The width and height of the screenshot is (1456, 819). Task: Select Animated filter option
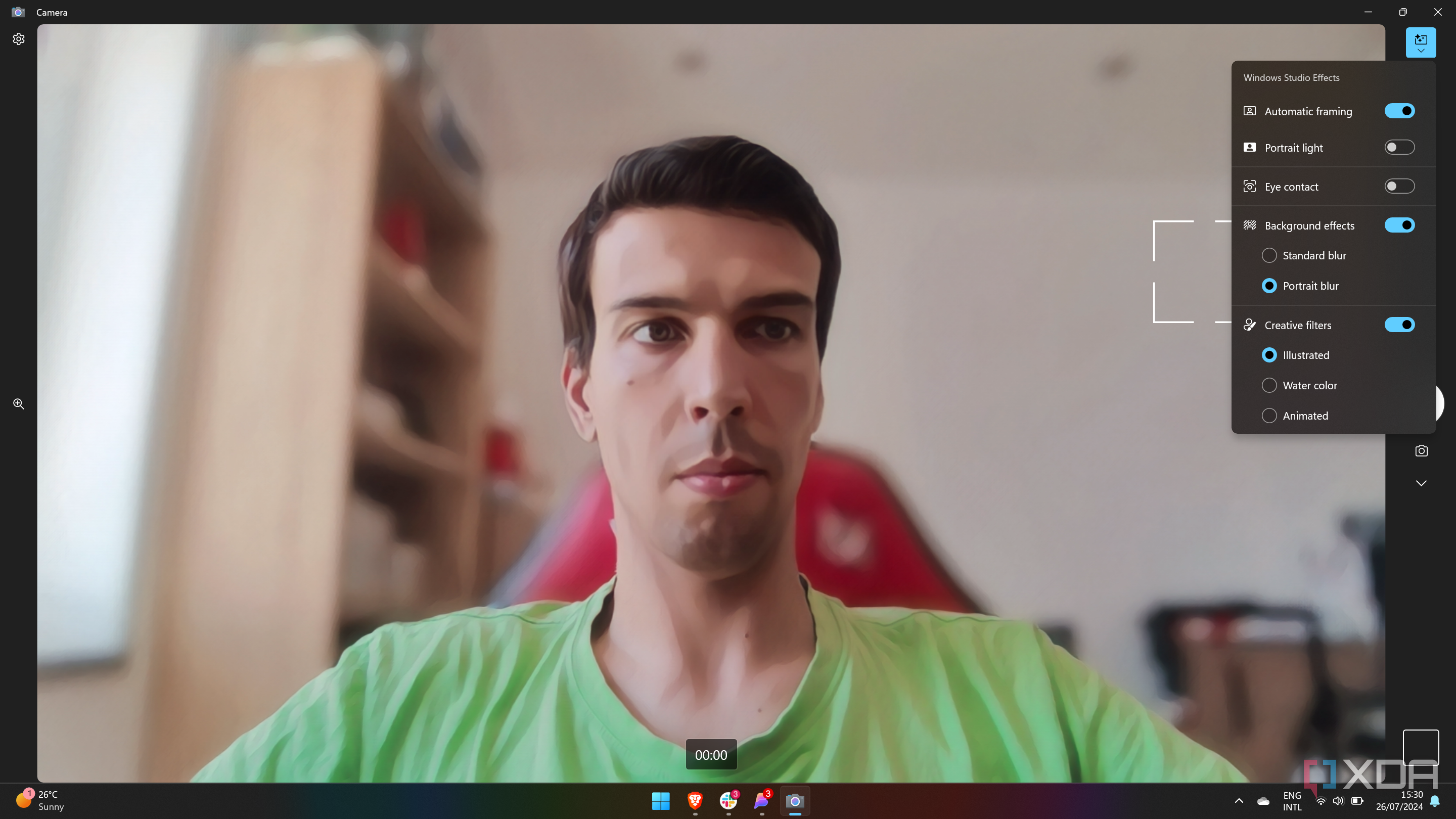pos(1269,416)
